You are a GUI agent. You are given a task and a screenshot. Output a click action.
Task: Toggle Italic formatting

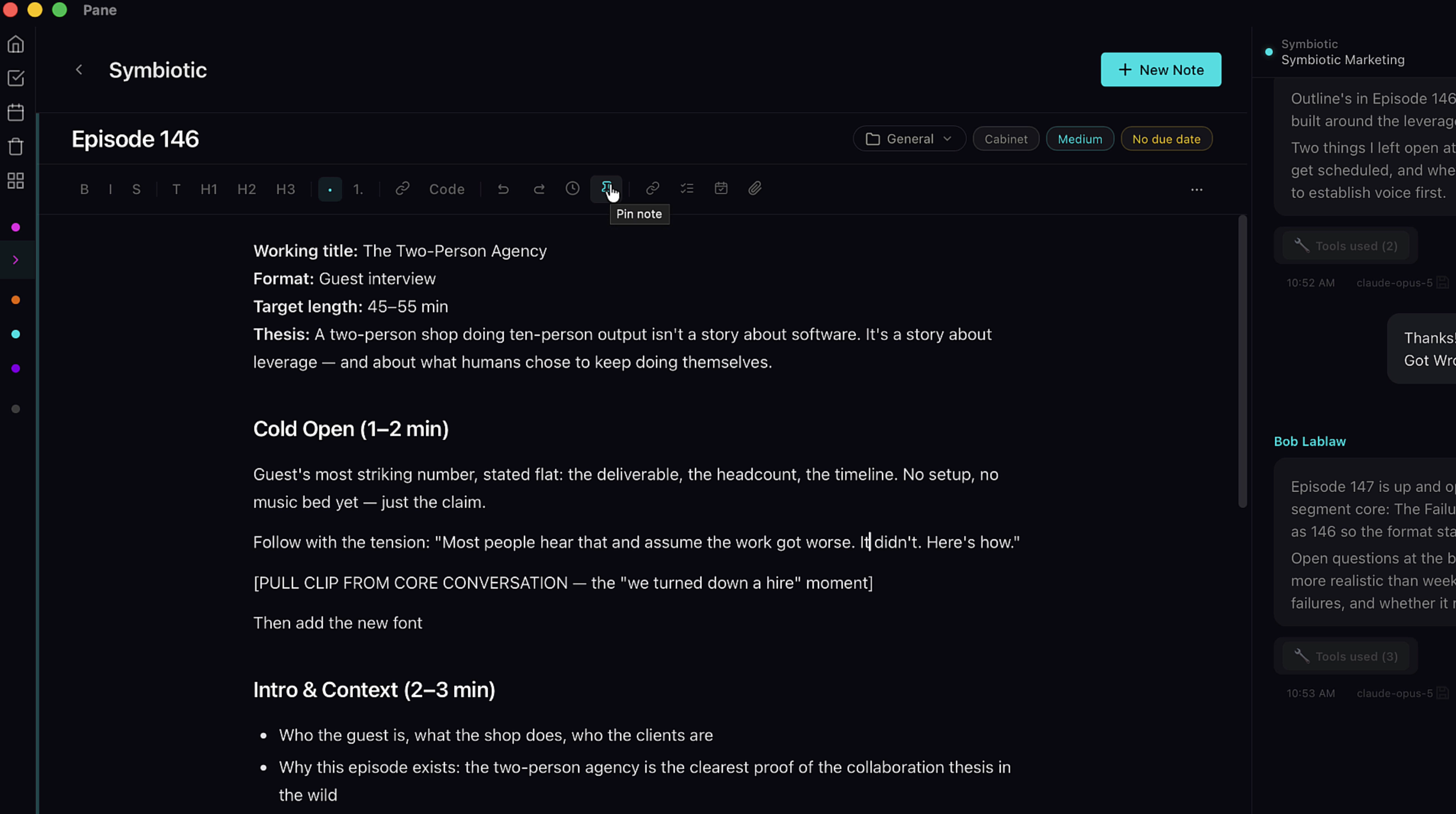pos(110,189)
